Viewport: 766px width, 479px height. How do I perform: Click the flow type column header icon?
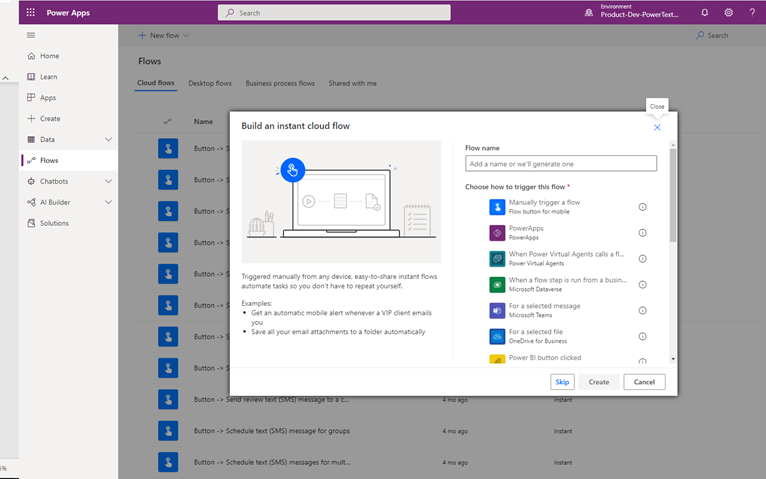(168, 122)
